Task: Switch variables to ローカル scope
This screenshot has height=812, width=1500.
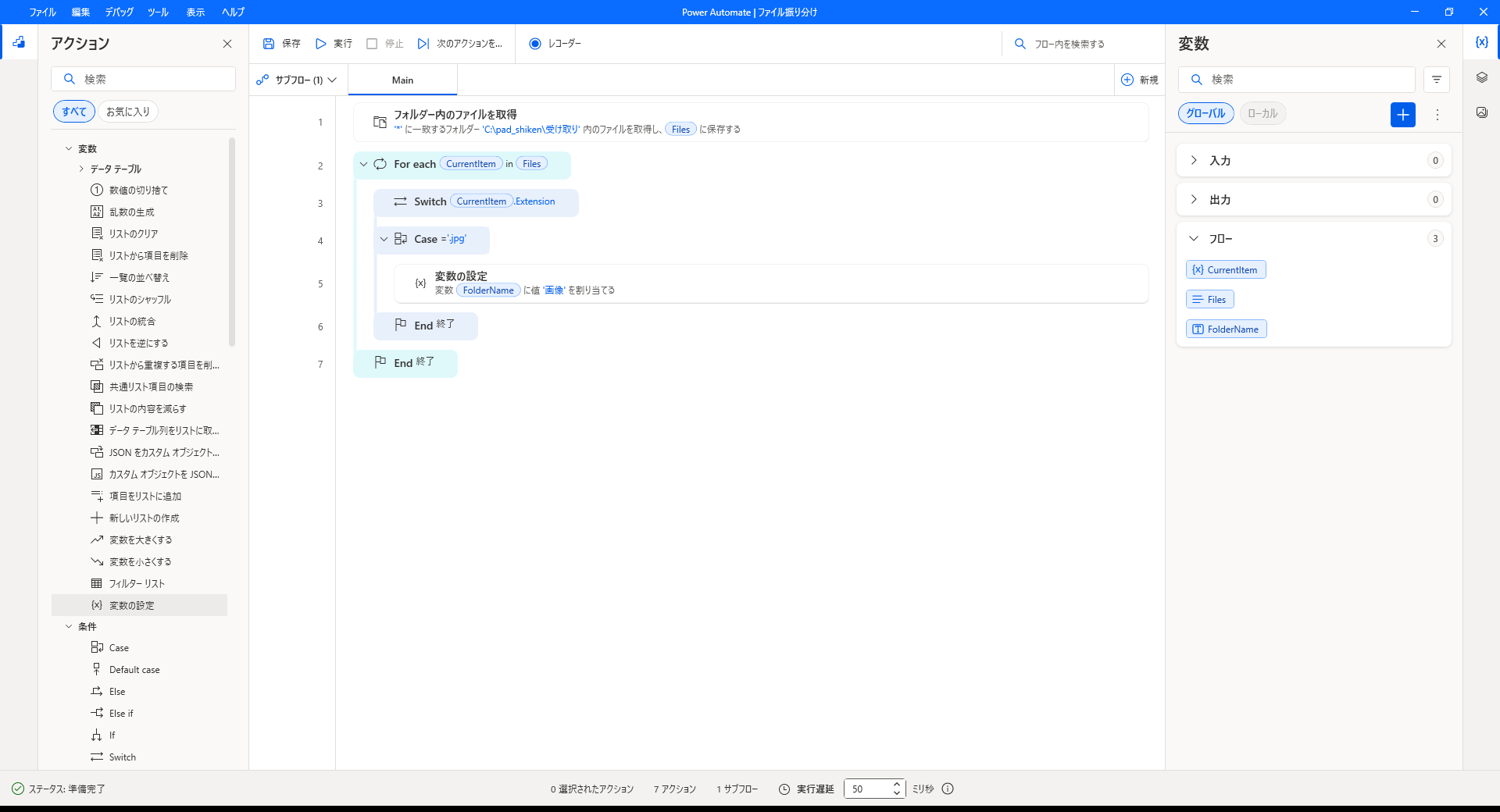Action: coord(1262,113)
